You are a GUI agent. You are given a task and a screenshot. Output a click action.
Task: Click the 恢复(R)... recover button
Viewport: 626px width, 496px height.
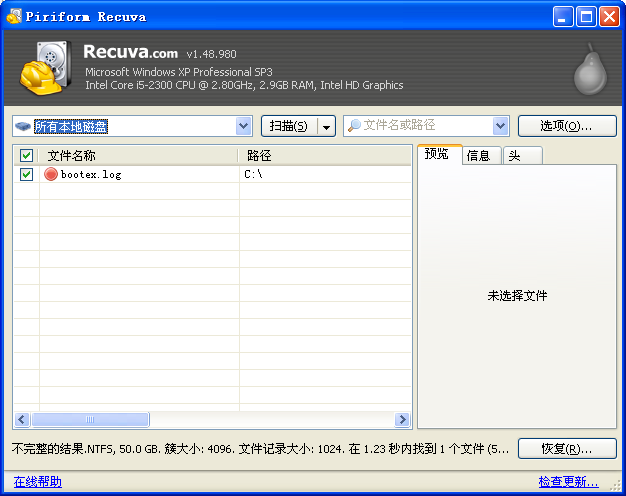[x=567, y=449]
